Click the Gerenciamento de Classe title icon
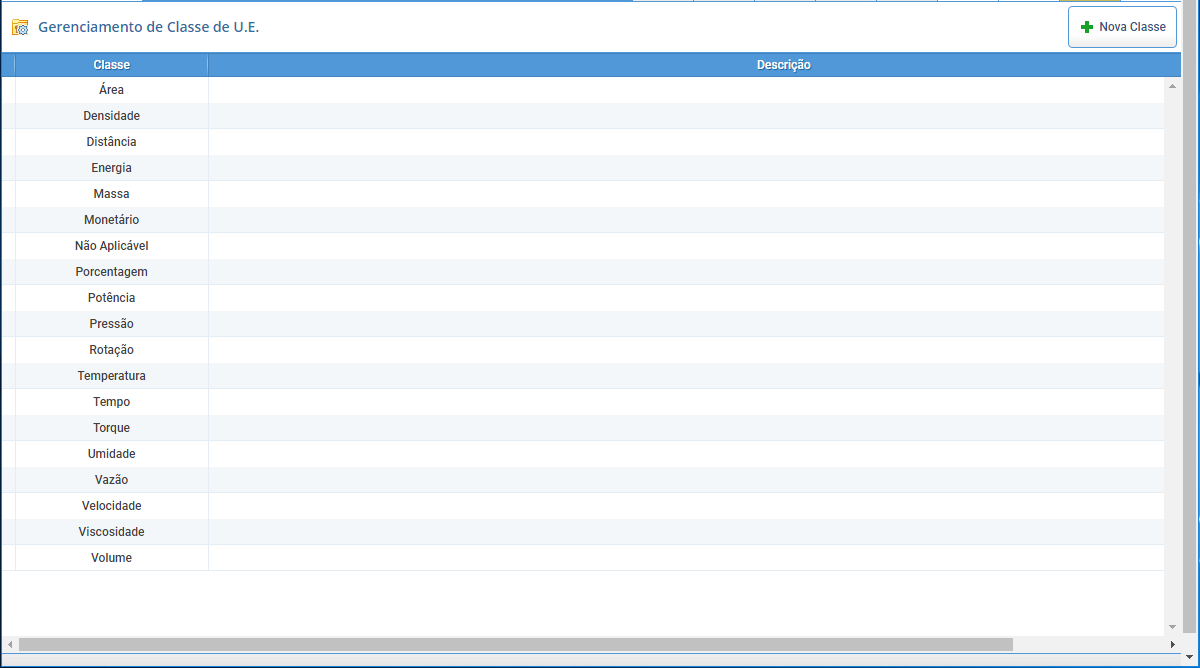Image resolution: width=1200 pixels, height=668 pixels. 20,28
